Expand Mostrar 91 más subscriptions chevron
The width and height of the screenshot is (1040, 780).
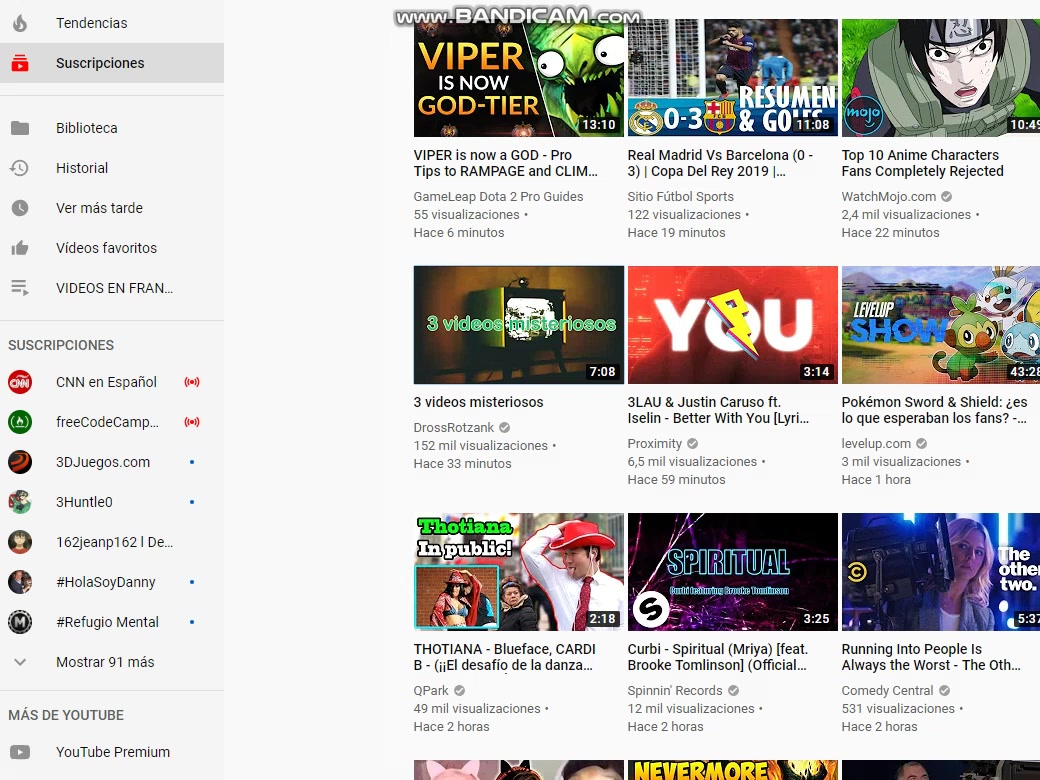click(20, 662)
